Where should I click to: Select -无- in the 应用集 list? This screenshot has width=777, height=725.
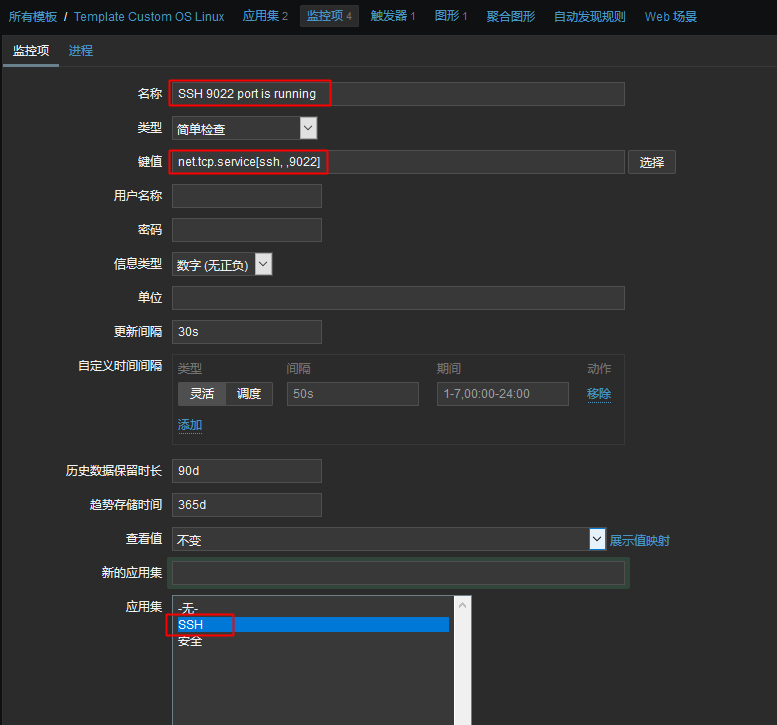point(313,608)
